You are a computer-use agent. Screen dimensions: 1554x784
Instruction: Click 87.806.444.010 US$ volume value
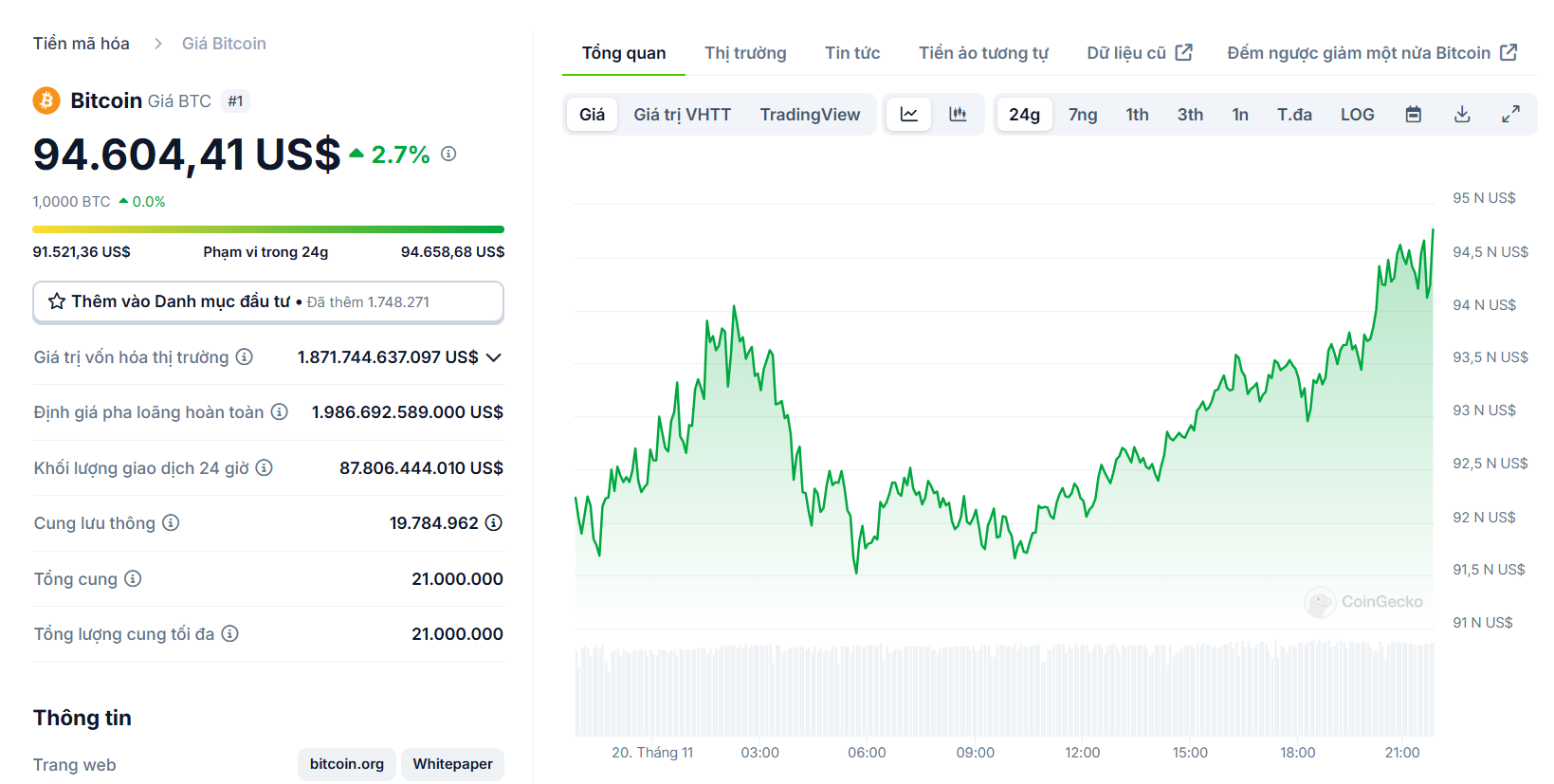pyautogui.click(x=421, y=467)
